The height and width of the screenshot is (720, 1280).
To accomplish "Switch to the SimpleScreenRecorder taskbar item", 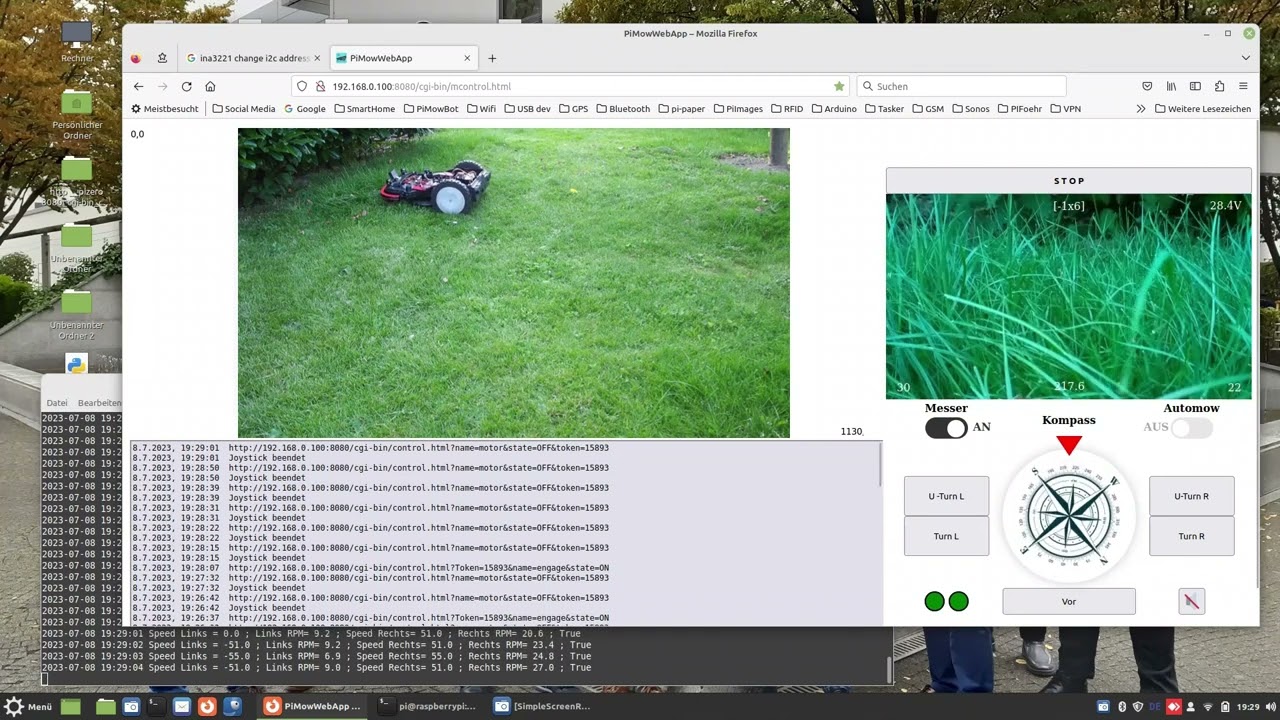I will coord(543,706).
